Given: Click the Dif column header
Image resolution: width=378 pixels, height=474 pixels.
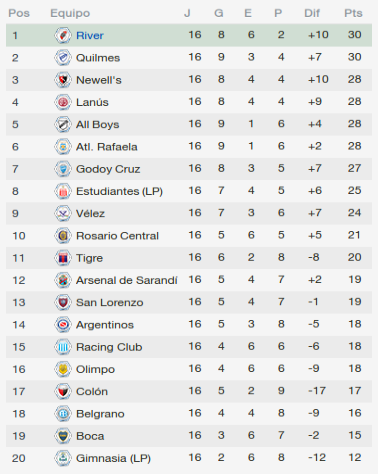Looking at the screenshot, I should 312,13.
